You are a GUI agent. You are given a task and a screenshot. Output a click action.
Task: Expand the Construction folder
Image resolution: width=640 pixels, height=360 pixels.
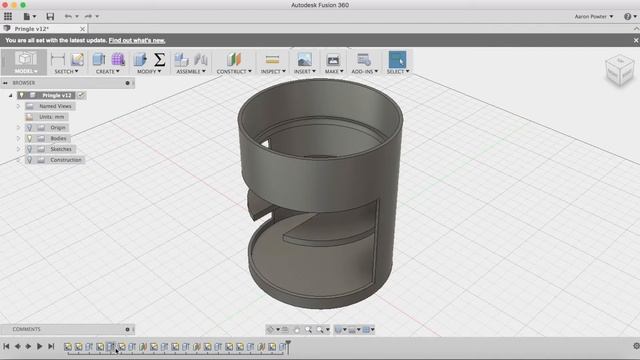pos(18,160)
